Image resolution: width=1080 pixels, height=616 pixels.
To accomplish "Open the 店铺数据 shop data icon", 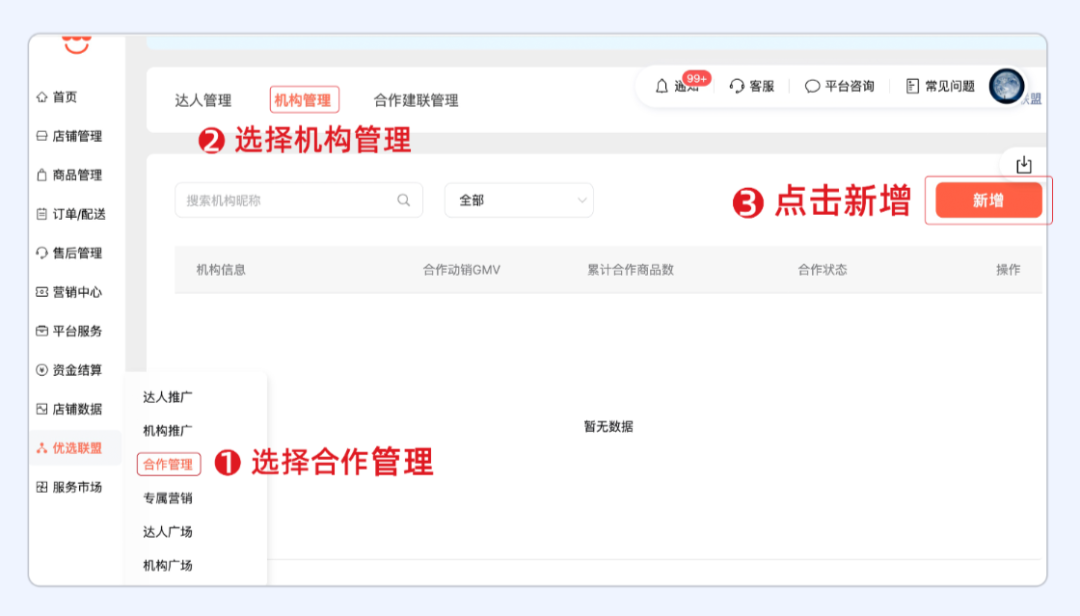I will pos(40,409).
